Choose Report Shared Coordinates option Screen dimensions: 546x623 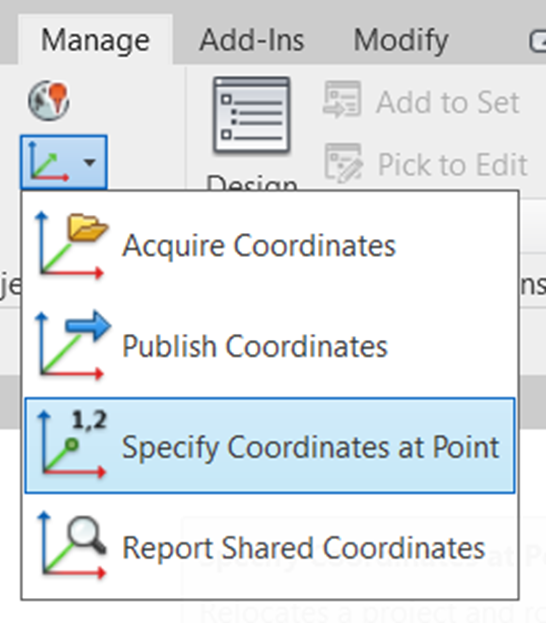point(270,547)
